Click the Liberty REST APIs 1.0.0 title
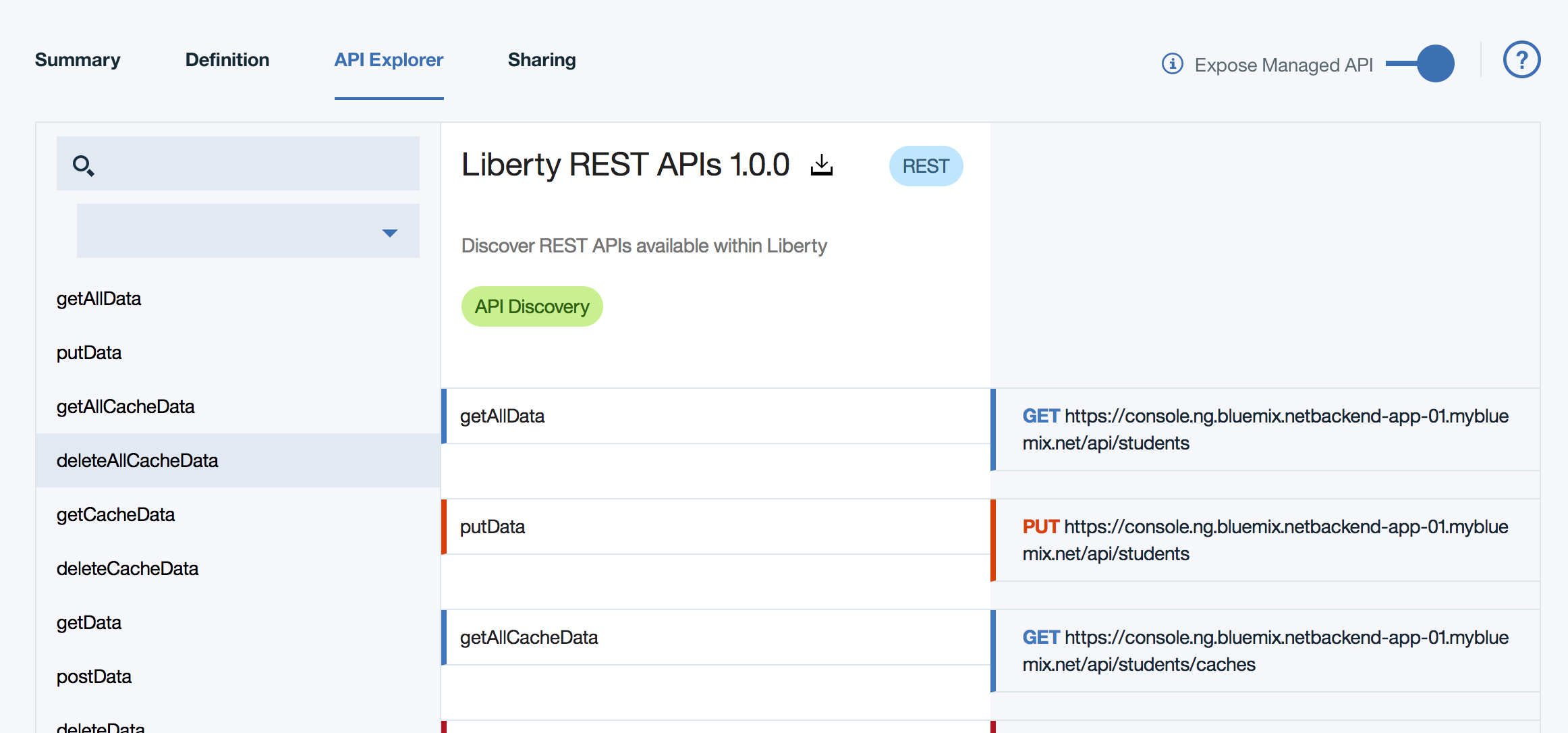This screenshot has width=1568, height=733. click(625, 165)
